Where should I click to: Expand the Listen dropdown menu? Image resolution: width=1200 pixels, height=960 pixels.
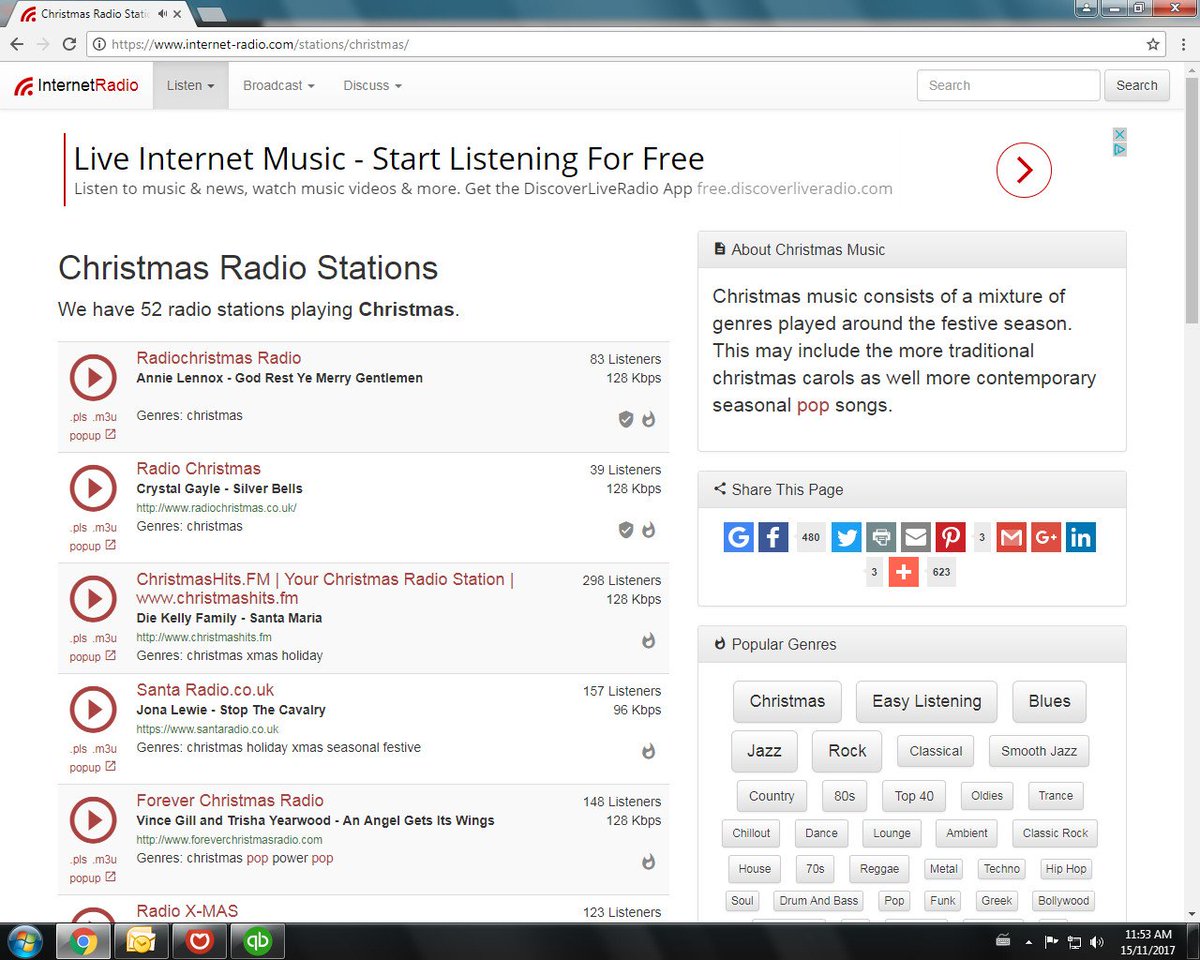(190, 85)
